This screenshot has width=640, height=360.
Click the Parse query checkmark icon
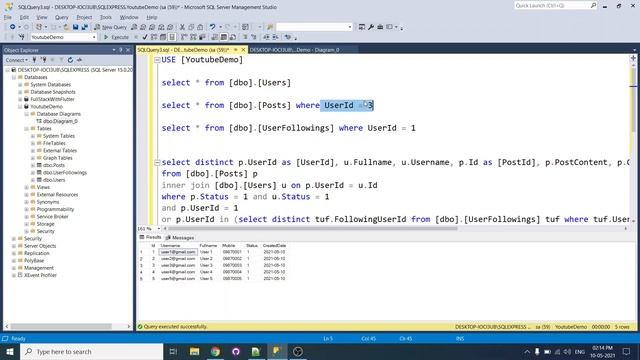click(144, 37)
